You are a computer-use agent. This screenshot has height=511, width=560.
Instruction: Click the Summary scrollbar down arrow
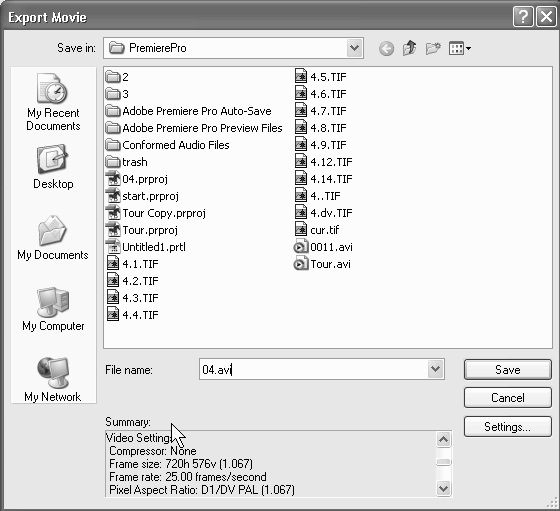coord(443,488)
